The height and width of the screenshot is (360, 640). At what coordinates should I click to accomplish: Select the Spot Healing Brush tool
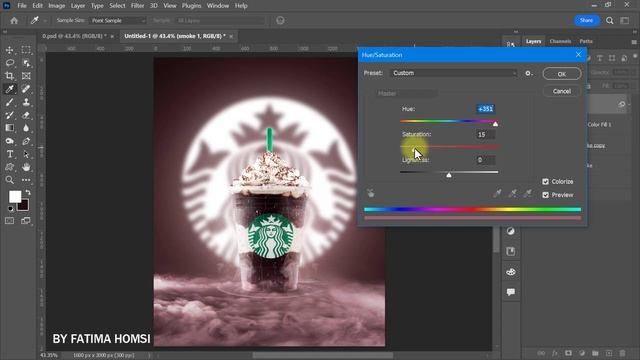click(x=26, y=89)
